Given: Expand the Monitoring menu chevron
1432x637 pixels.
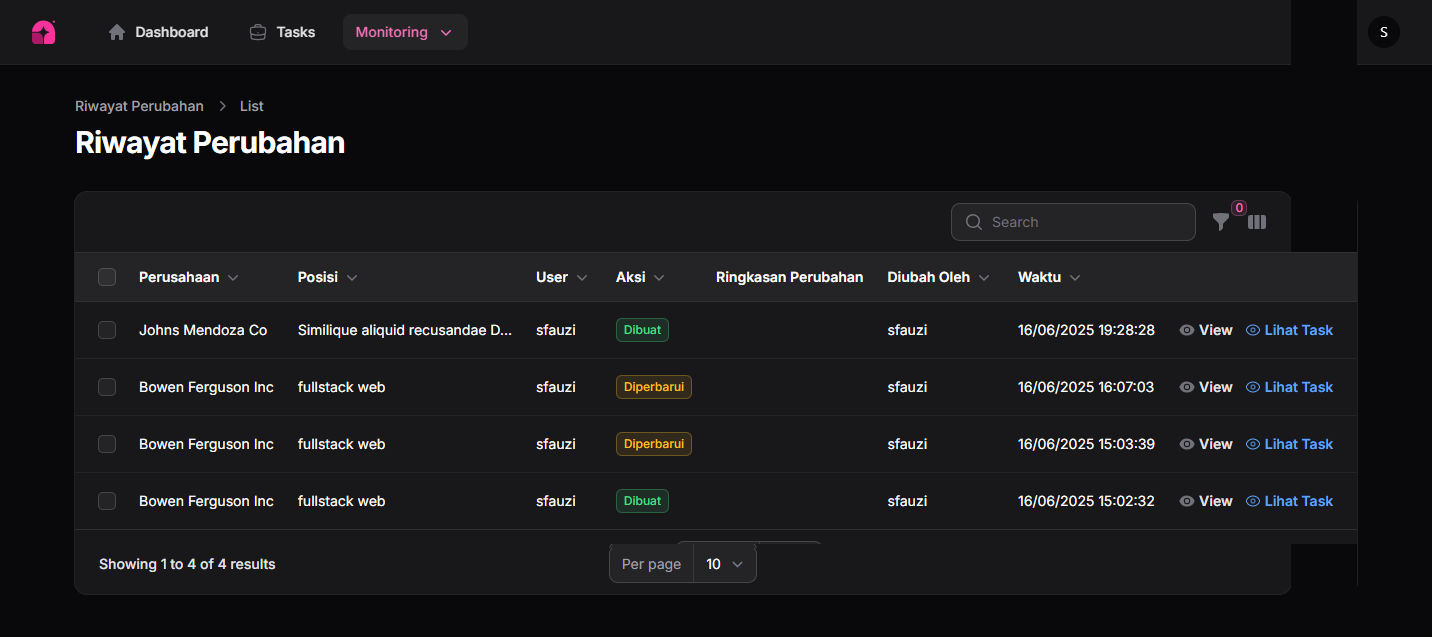Looking at the screenshot, I should pos(446,32).
